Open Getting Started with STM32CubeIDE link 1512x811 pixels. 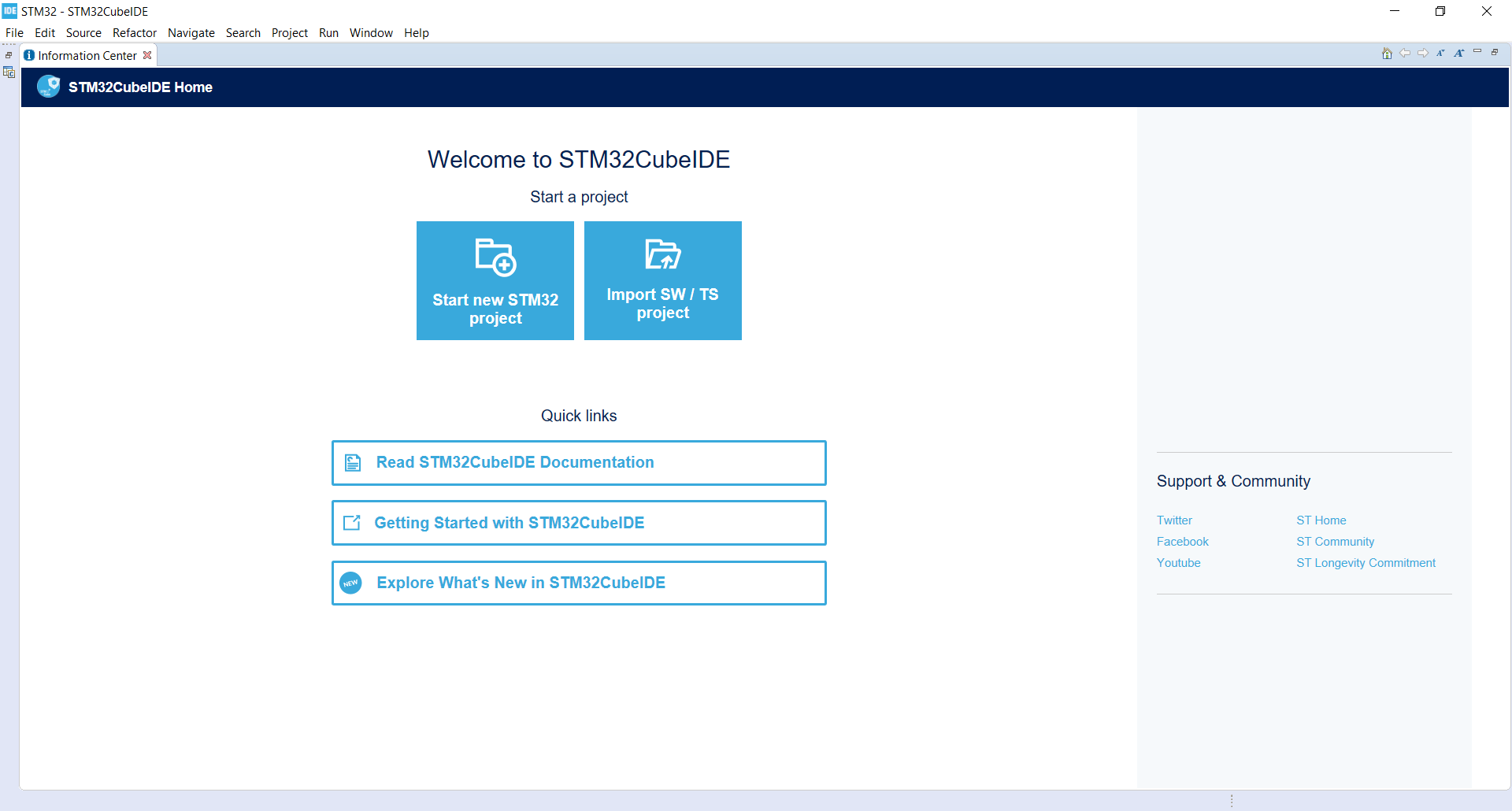tap(579, 523)
